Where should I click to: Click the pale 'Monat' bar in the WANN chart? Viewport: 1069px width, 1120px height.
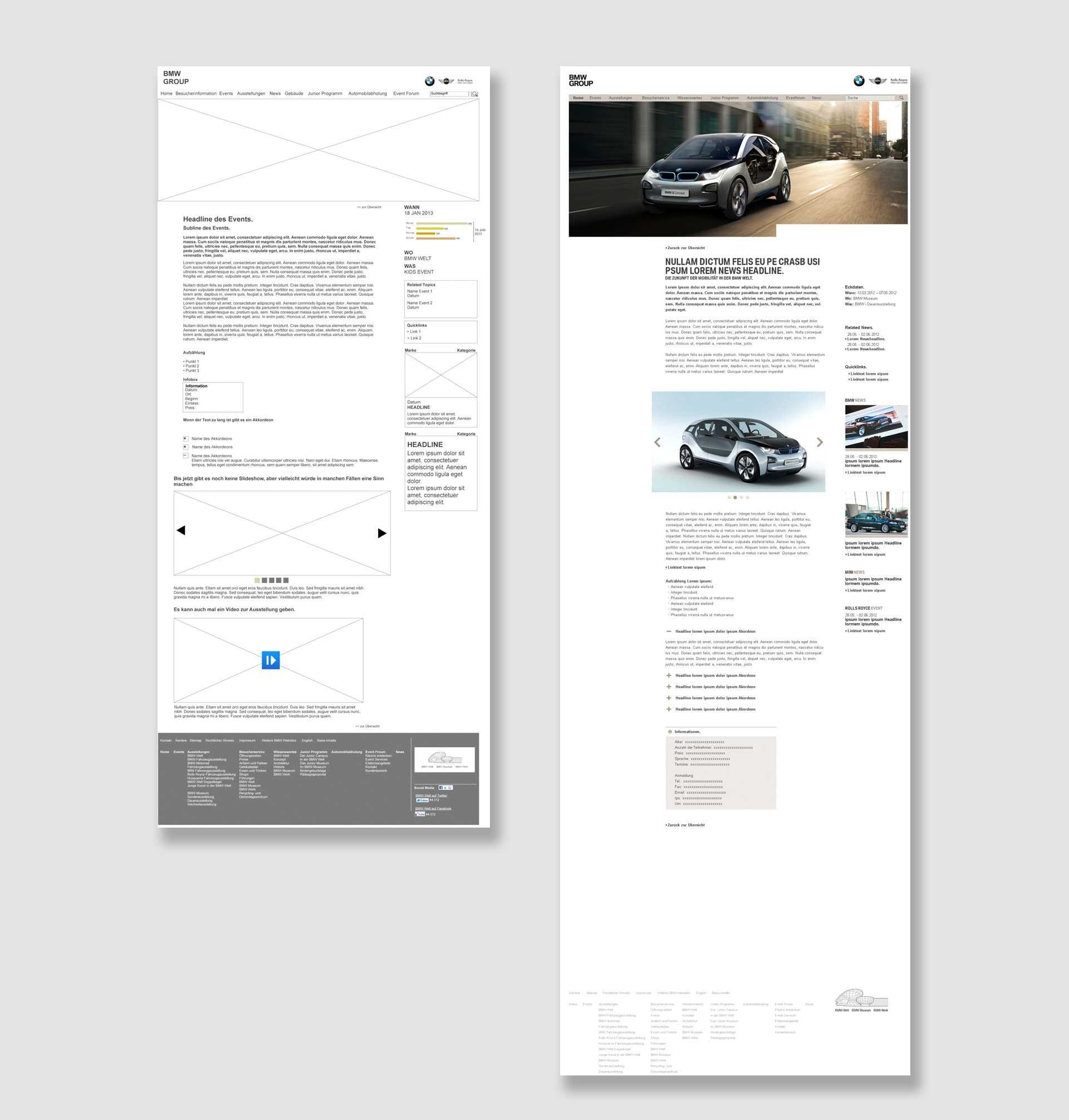pyautogui.click(x=442, y=223)
